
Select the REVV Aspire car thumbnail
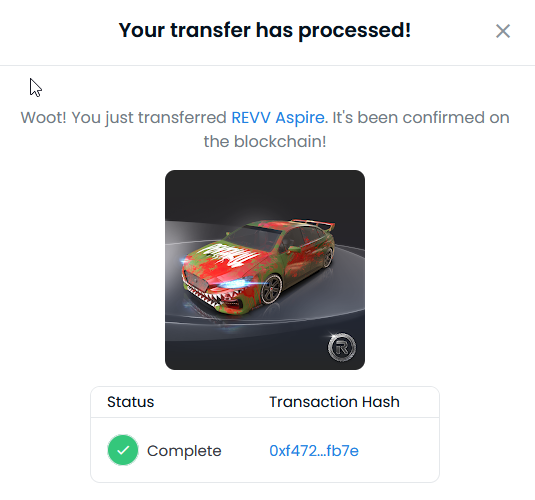pos(265,270)
